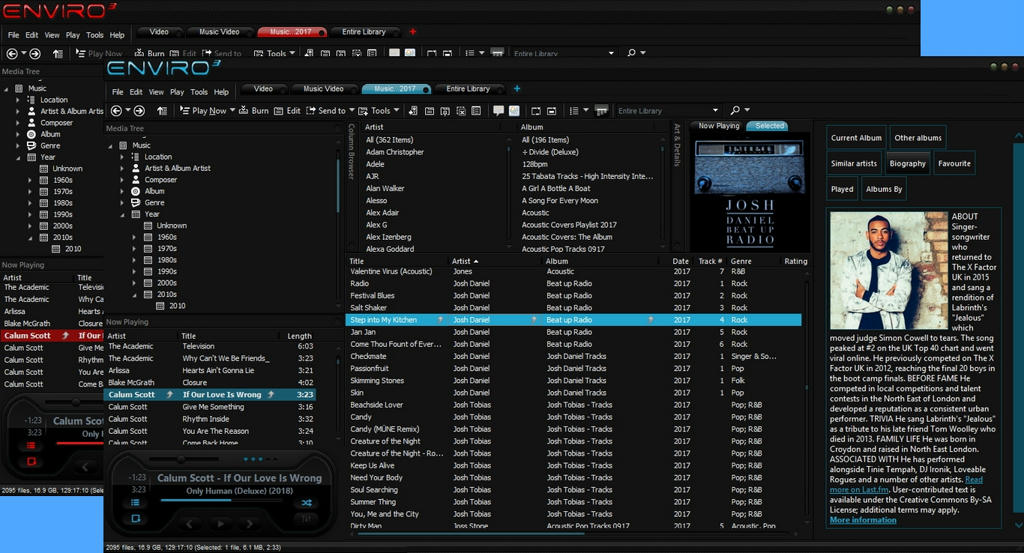
Task: Click the picture thumbnail icon in front toolbar
Action: 515,111
